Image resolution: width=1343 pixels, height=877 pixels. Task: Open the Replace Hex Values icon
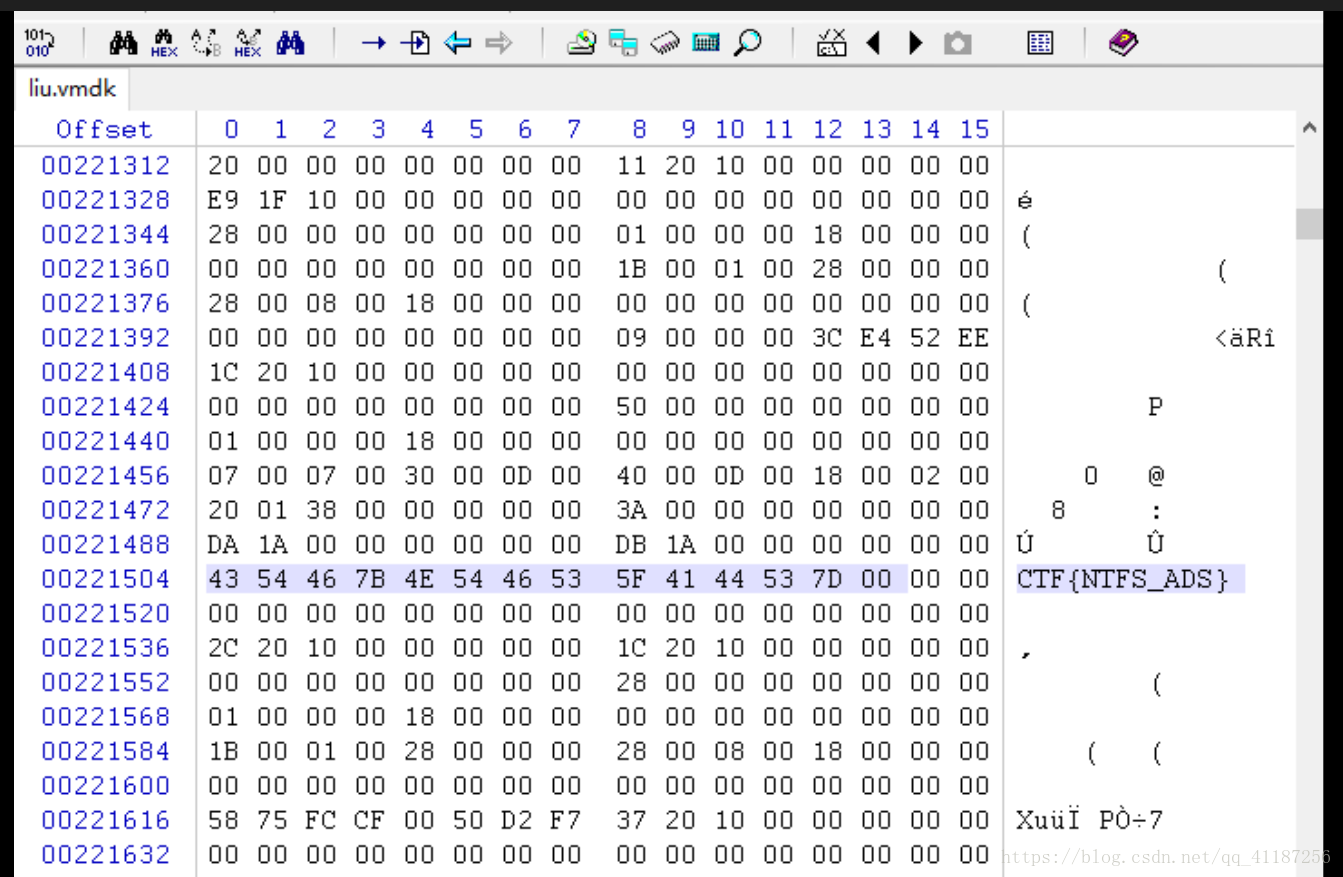click(x=247, y=43)
